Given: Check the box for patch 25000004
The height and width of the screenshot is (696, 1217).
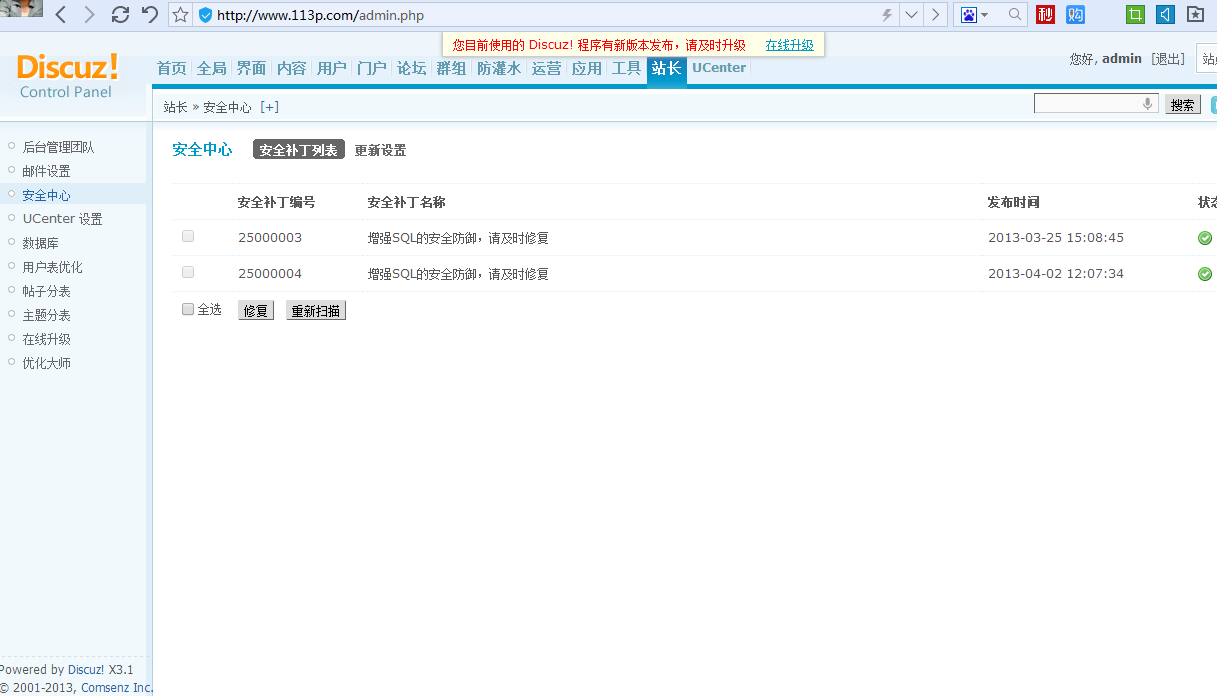Looking at the screenshot, I should [x=188, y=273].
